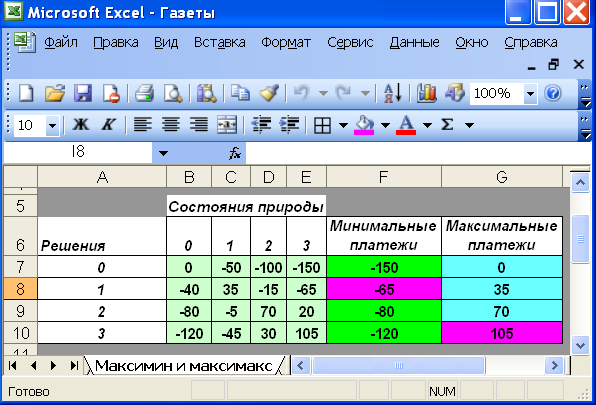
Task: Open Help with the question mark icon
Action: coord(553,93)
